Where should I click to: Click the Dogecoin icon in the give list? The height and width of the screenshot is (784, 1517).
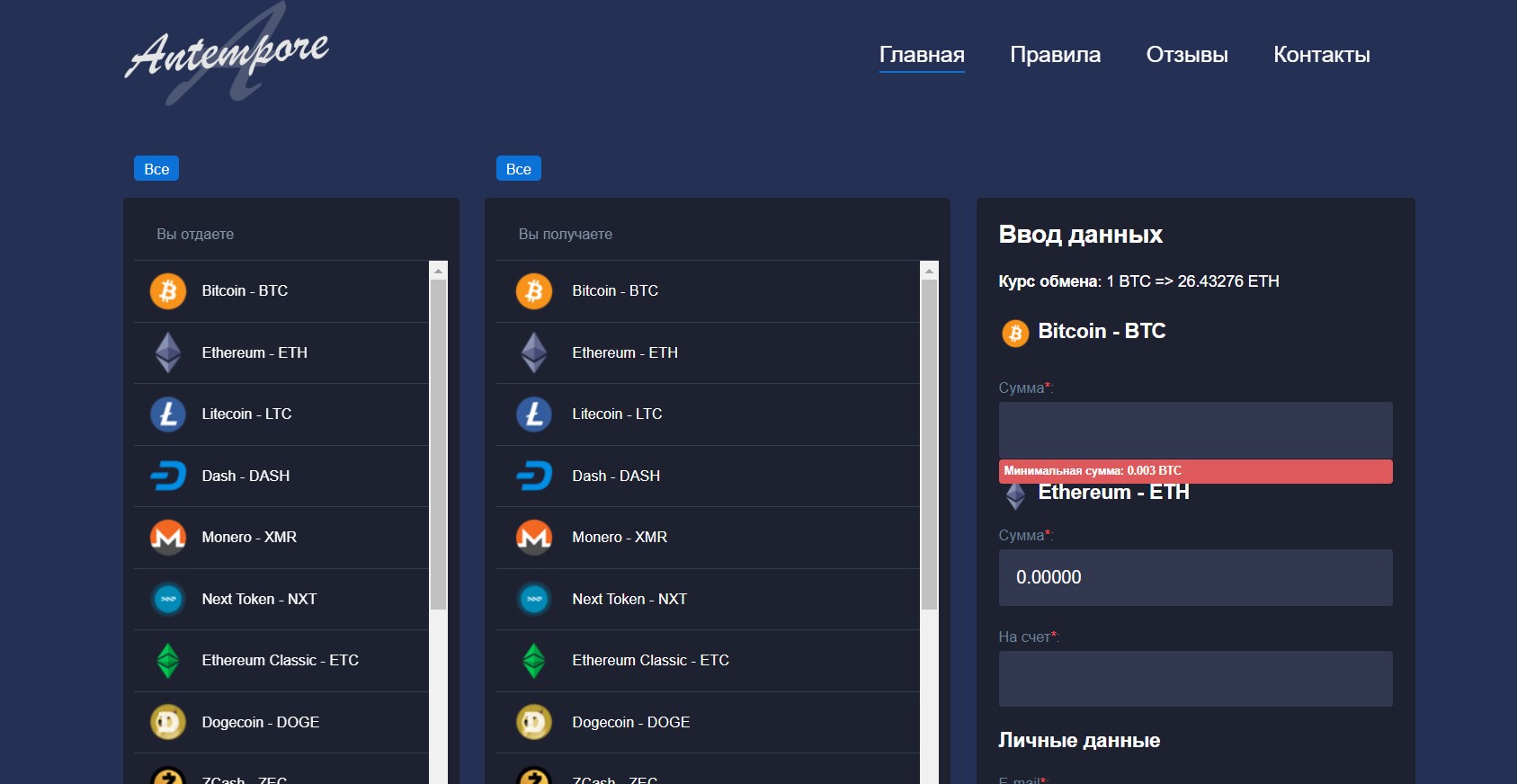pyautogui.click(x=168, y=722)
